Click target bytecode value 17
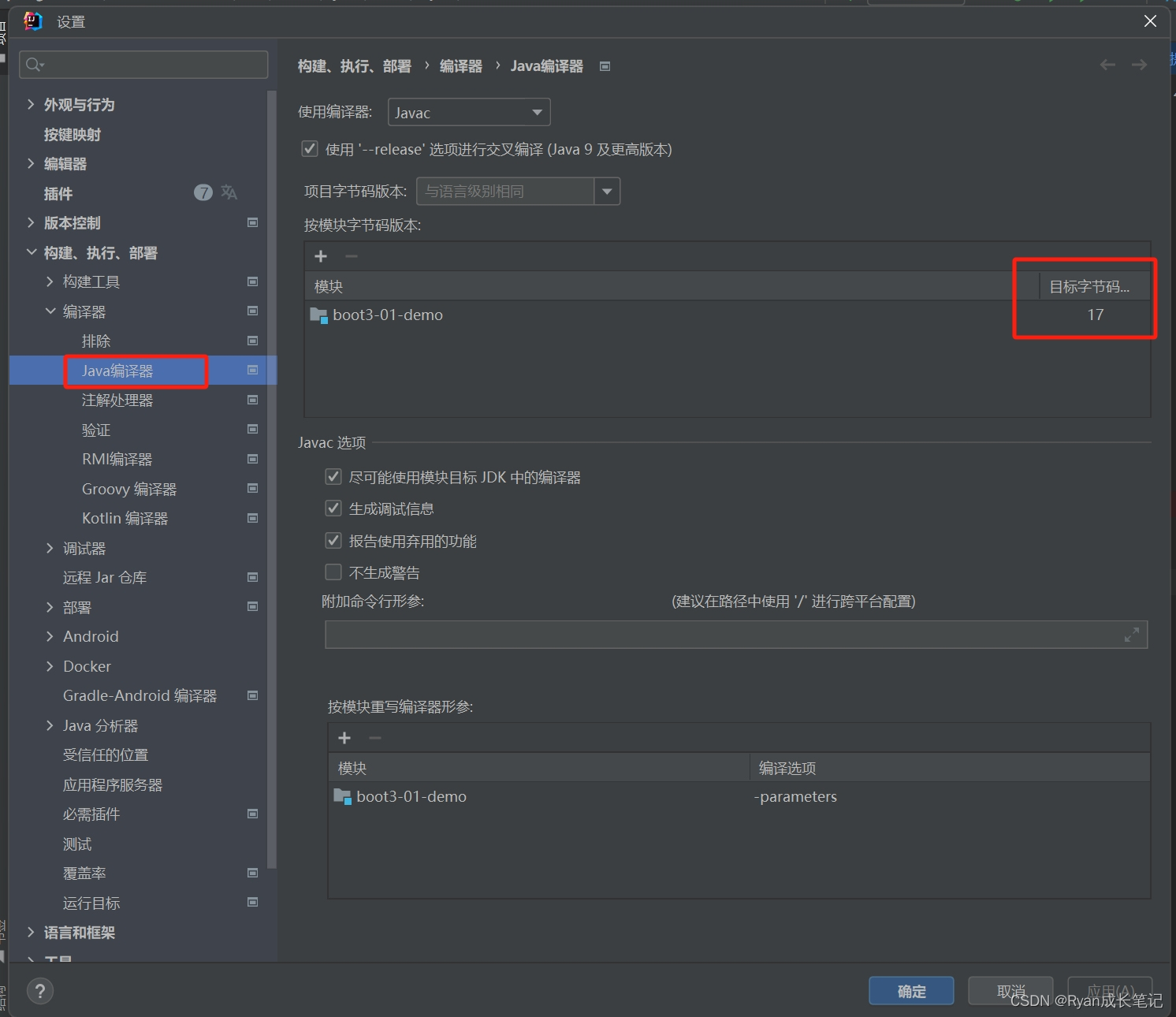The height and width of the screenshot is (1017, 1176). (1096, 315)
